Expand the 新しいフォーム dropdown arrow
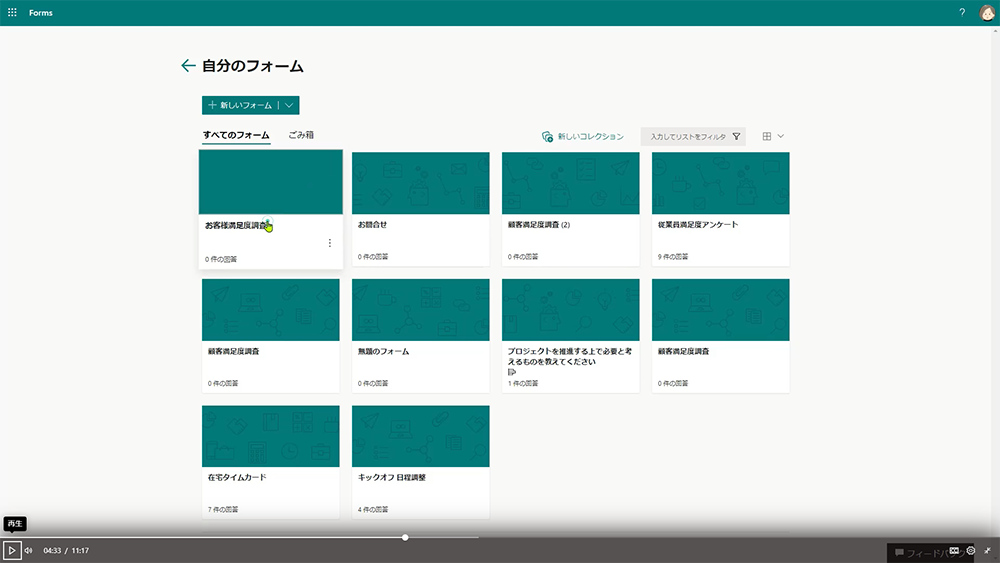The width and height of the screenshot is (1000, 563). [x=289, y=105]
